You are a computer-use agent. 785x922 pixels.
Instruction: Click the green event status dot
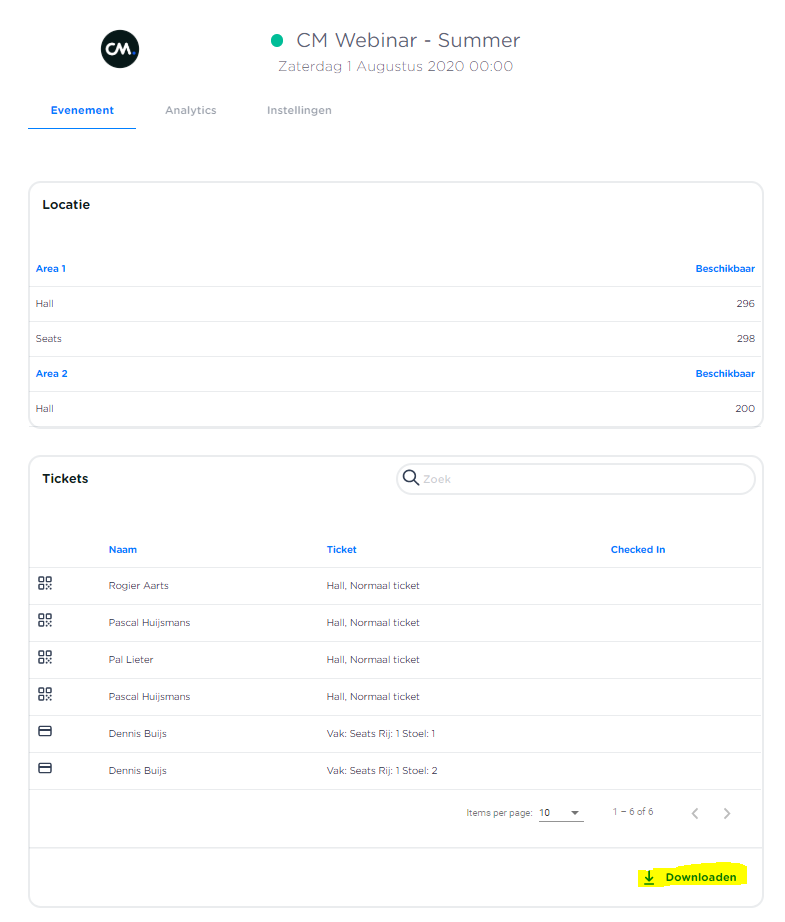[x=277, y=41]
